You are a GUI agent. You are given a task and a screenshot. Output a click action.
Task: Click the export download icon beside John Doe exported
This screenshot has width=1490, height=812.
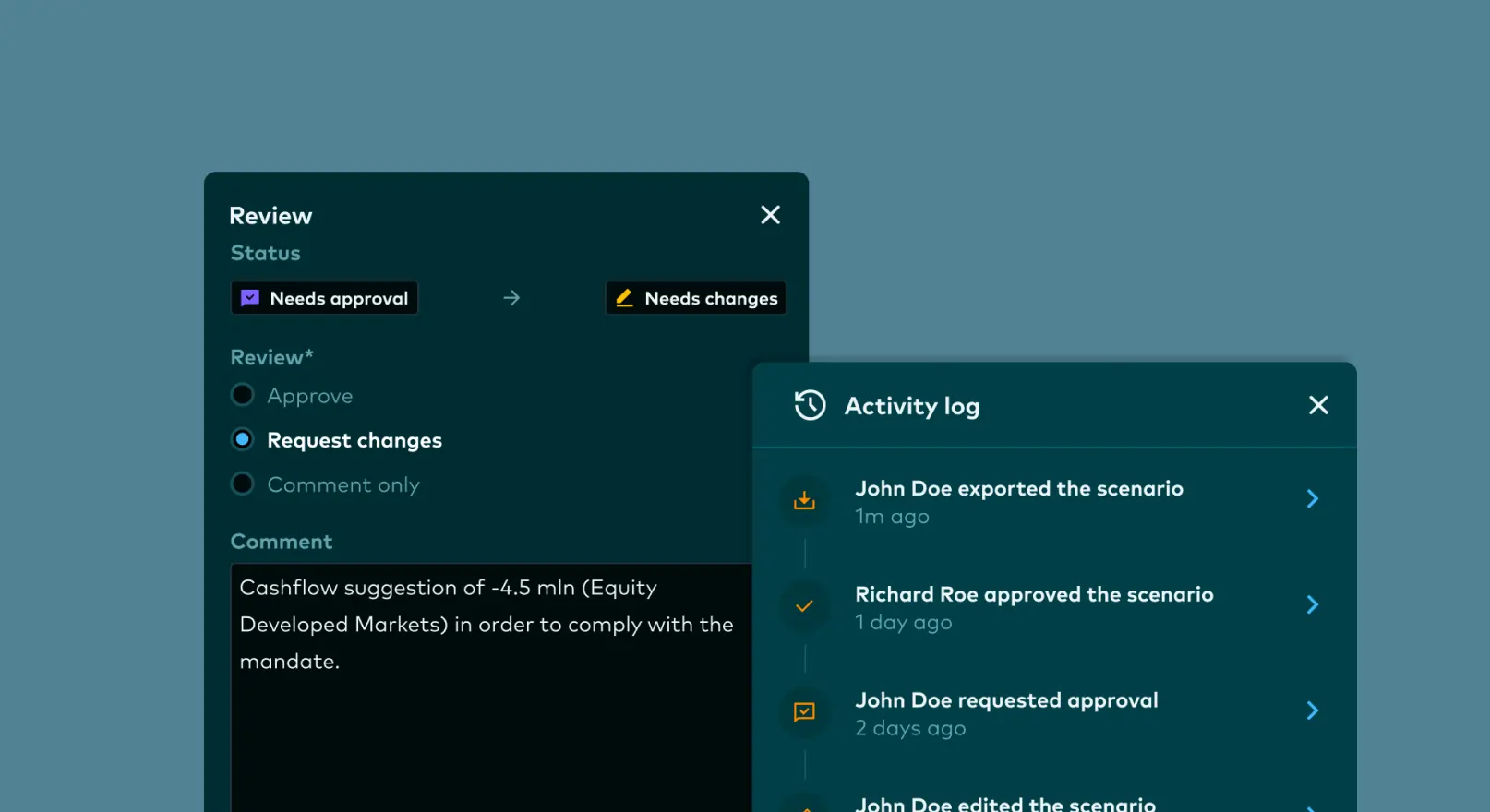pyautogui.click(x=804, y=500)
